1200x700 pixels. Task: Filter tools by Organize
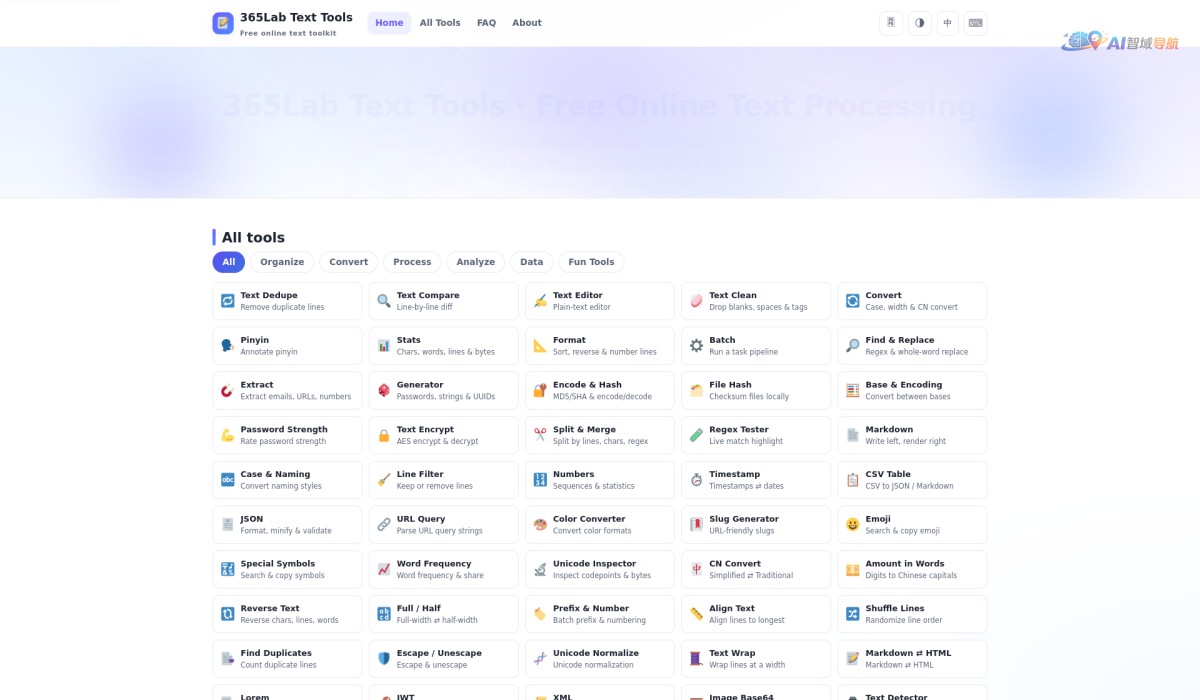coord(282,262)
